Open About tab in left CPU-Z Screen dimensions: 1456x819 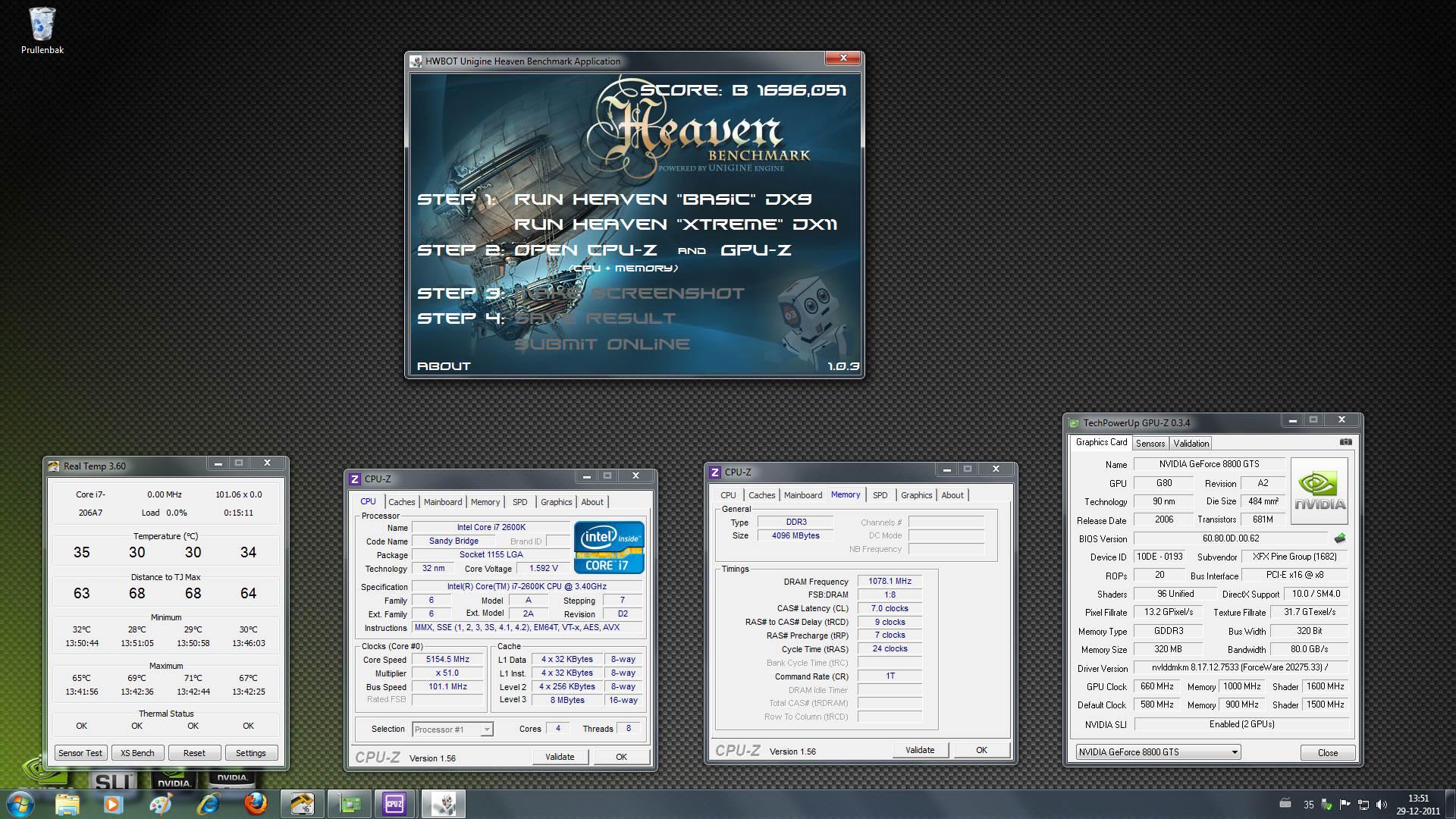coord(592,502)
